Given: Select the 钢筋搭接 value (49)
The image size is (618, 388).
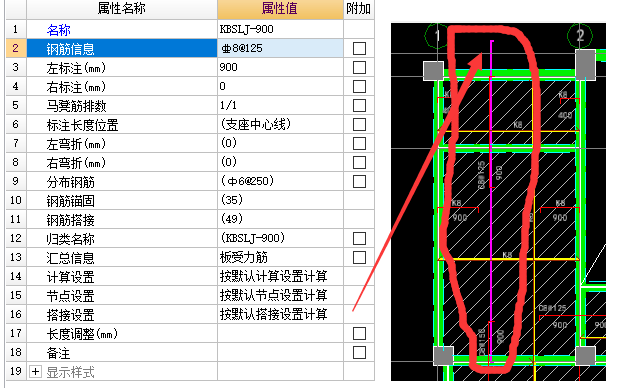Looking at the screenshot, I should pos(280,219).
